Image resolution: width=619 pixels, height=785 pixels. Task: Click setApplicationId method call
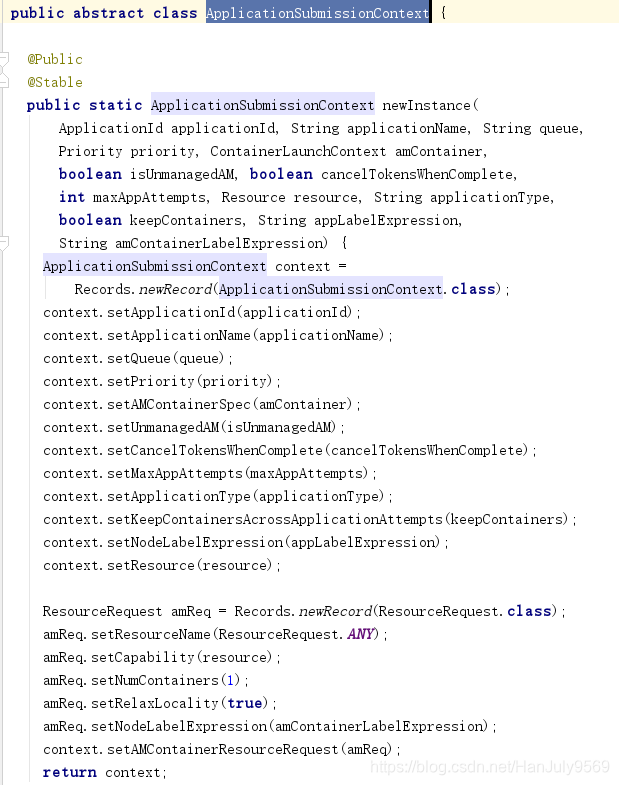171,312
